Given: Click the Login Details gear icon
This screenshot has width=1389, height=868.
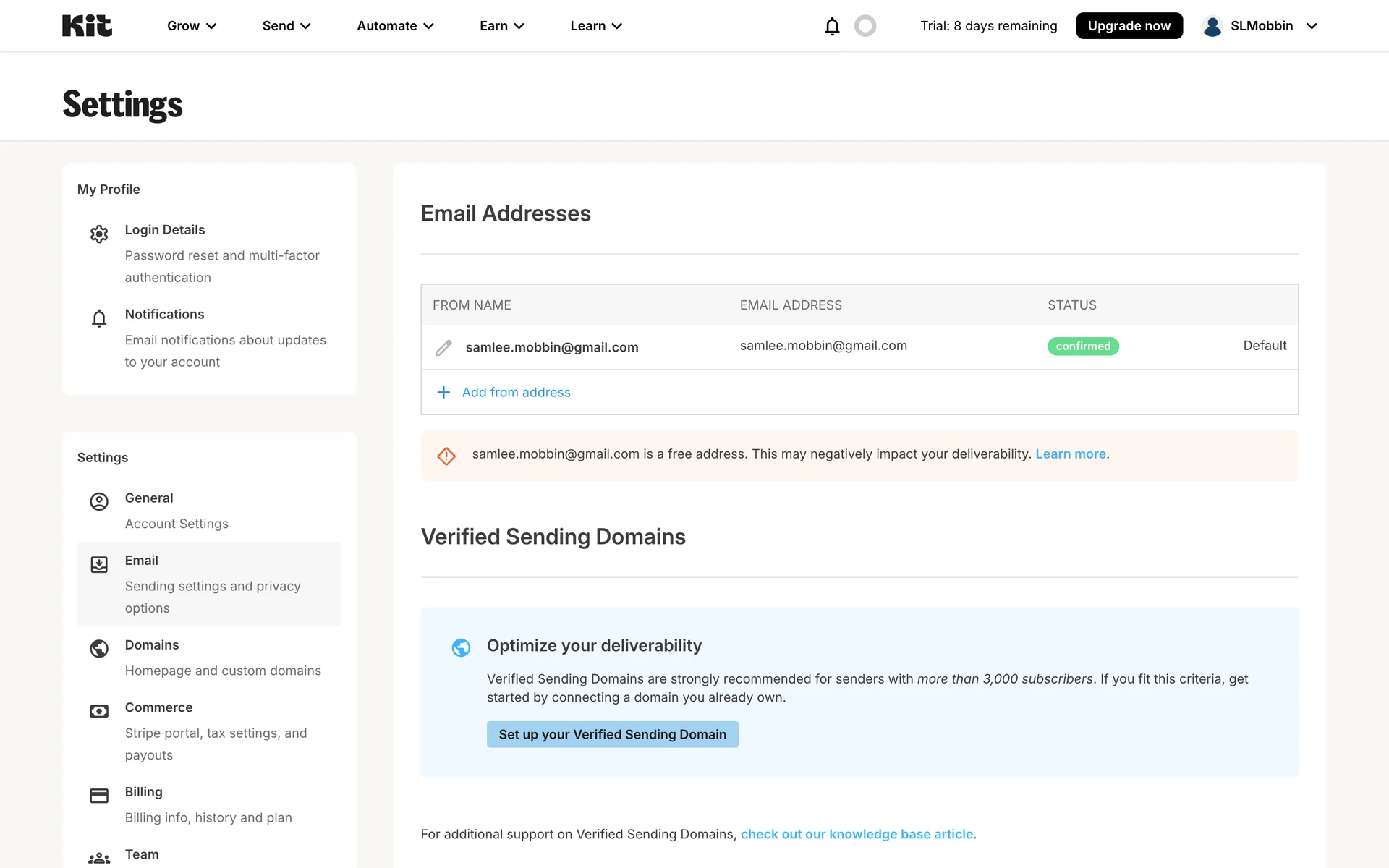Looking at the screenshot, I should (x=99, y=234).
